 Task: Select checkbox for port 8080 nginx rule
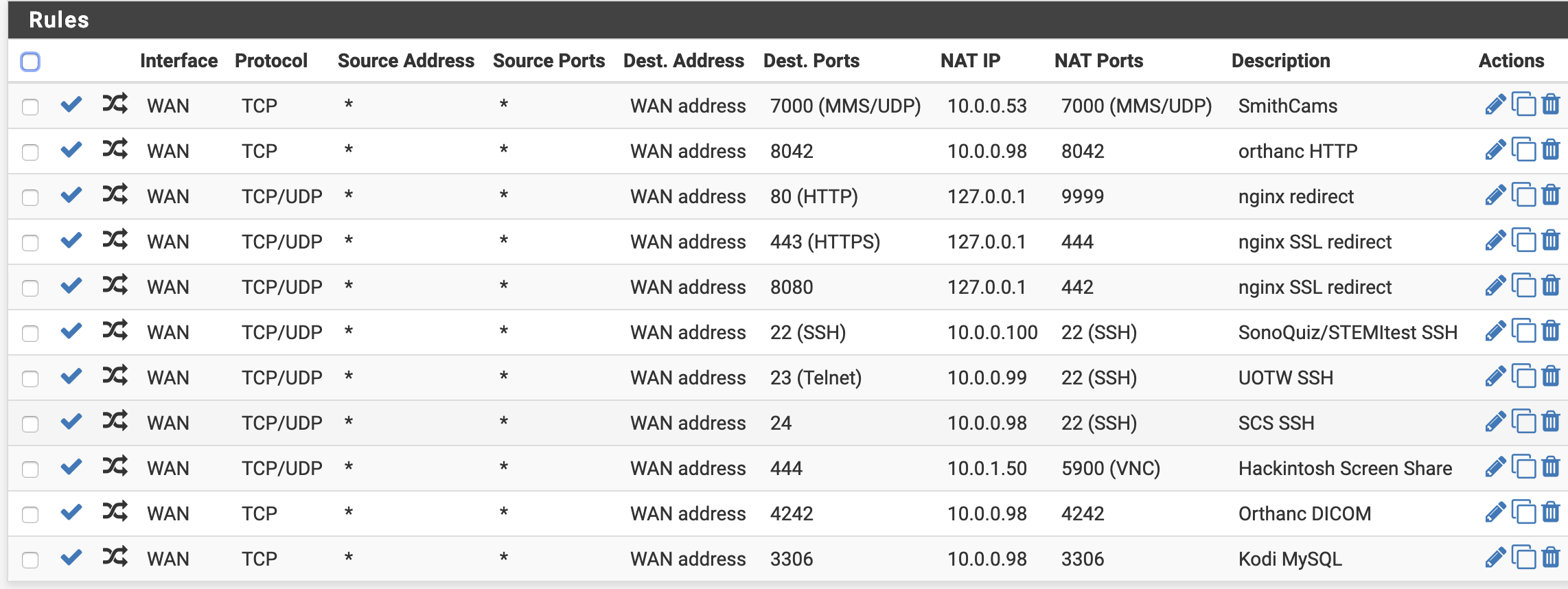tap(30, 288)
